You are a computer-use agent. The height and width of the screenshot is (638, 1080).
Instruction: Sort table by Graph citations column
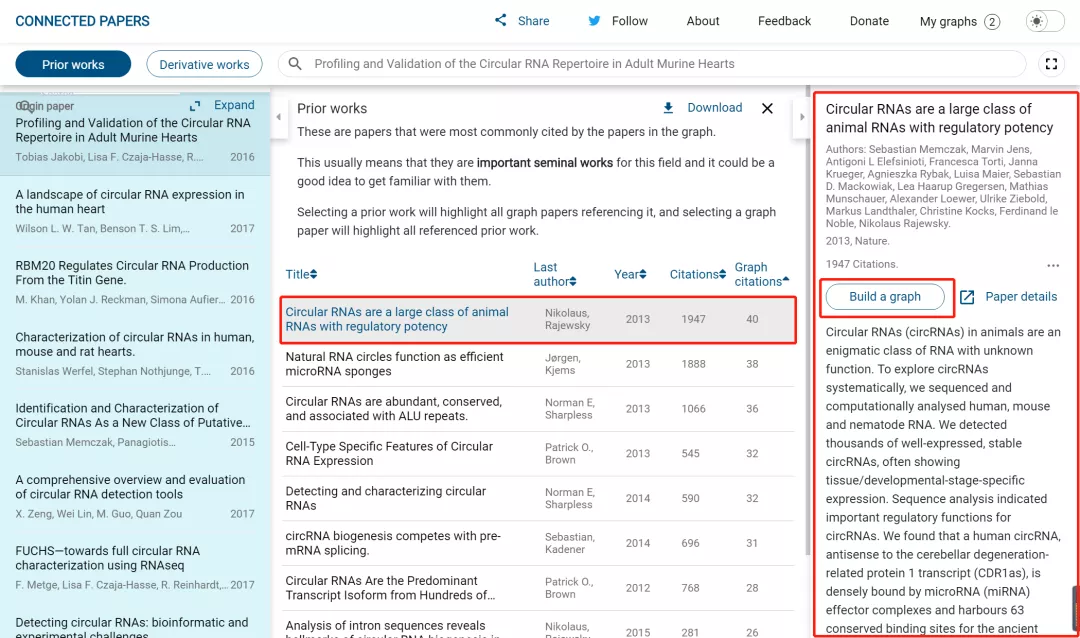coord(761,274)
